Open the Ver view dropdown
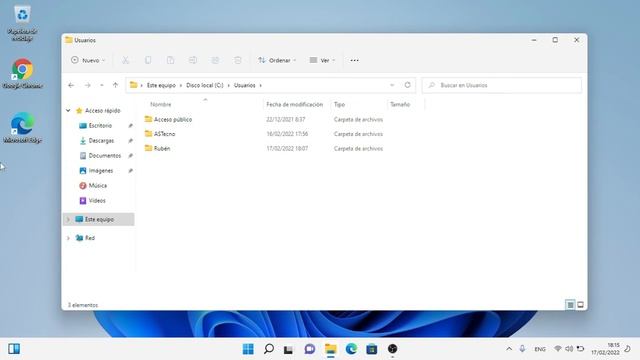This screenshot has width=640, height=360. pyautogui.click(x=322, y=60)
